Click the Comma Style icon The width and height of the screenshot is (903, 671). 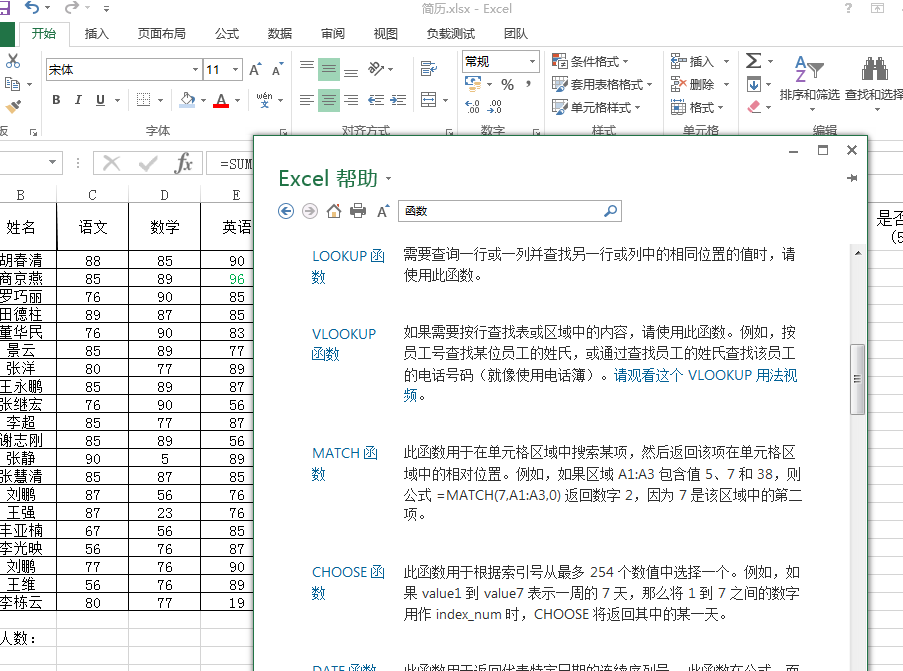click(x=528, y=85)
